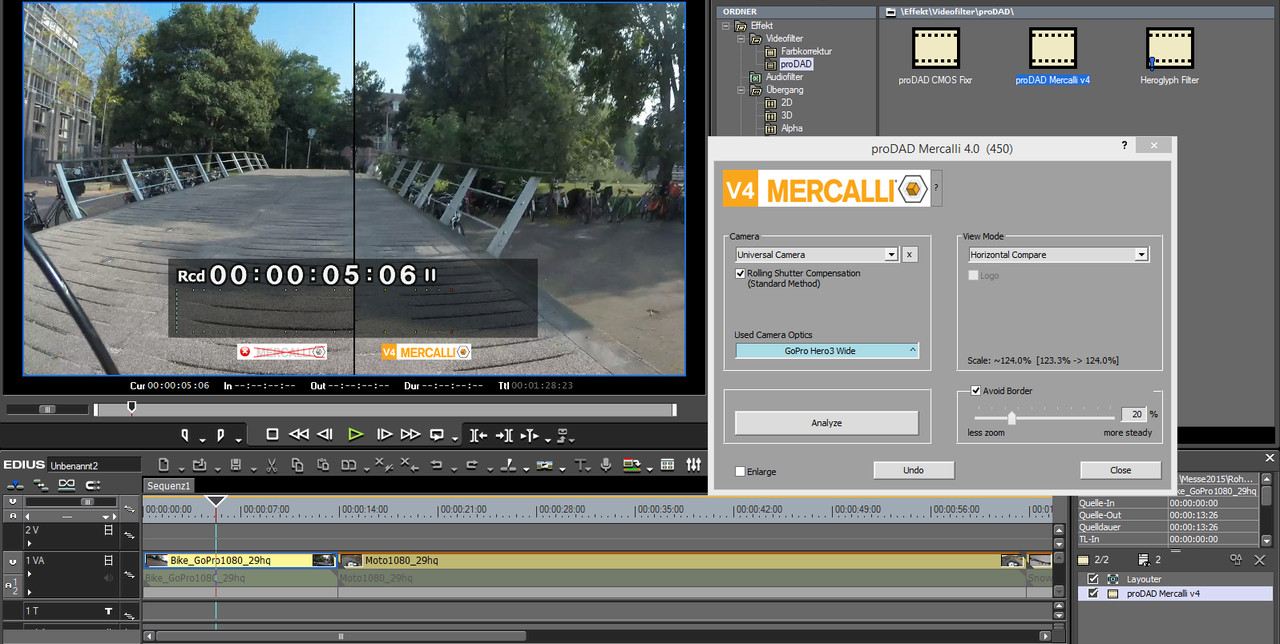The width and height of the screenshot is (1280, 644).
Task: Click the replace clip icon
Action: pyautogui.click(x=348, y=465)
